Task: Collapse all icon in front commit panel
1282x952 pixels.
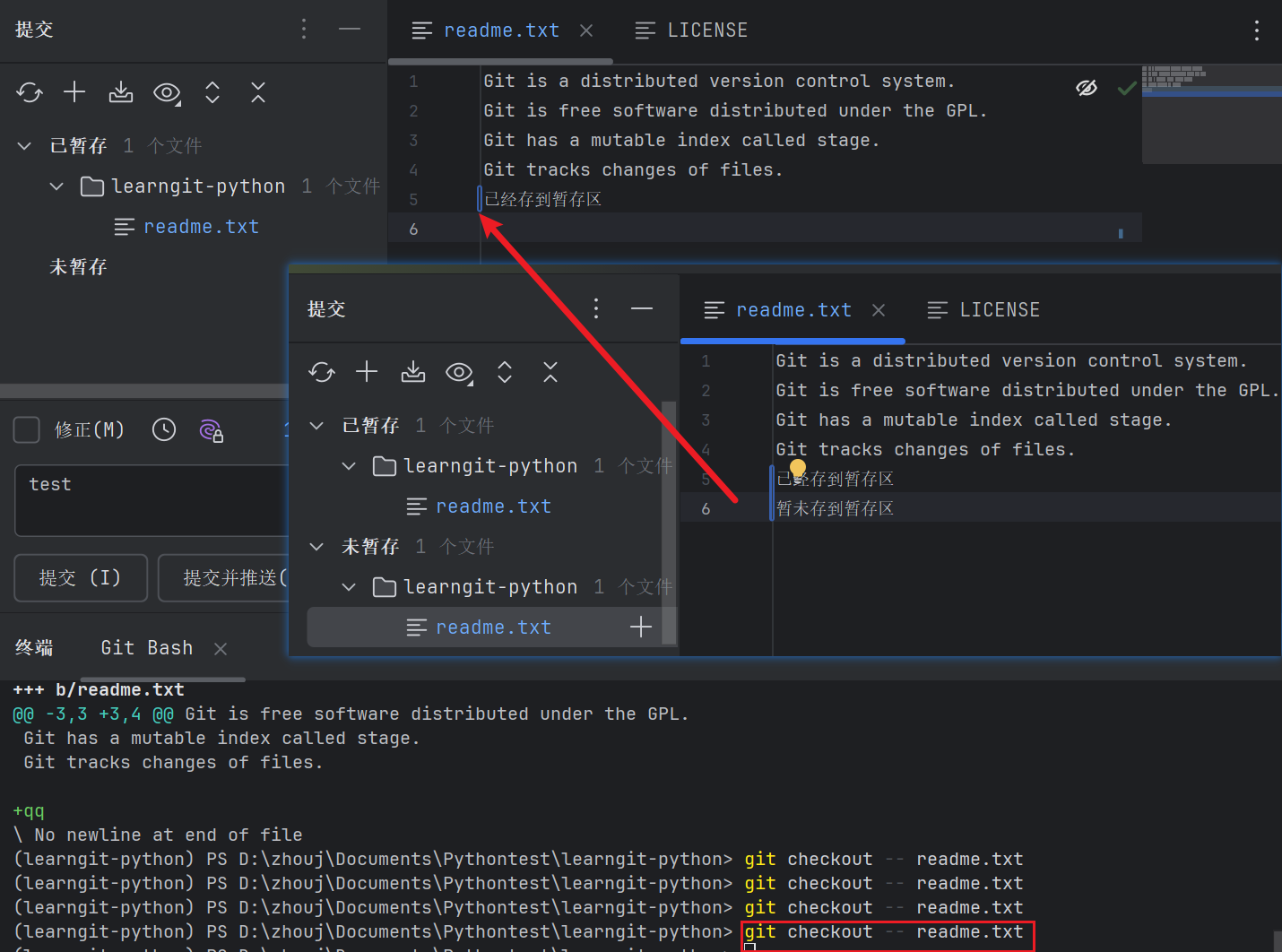Action: coord(550,372)
